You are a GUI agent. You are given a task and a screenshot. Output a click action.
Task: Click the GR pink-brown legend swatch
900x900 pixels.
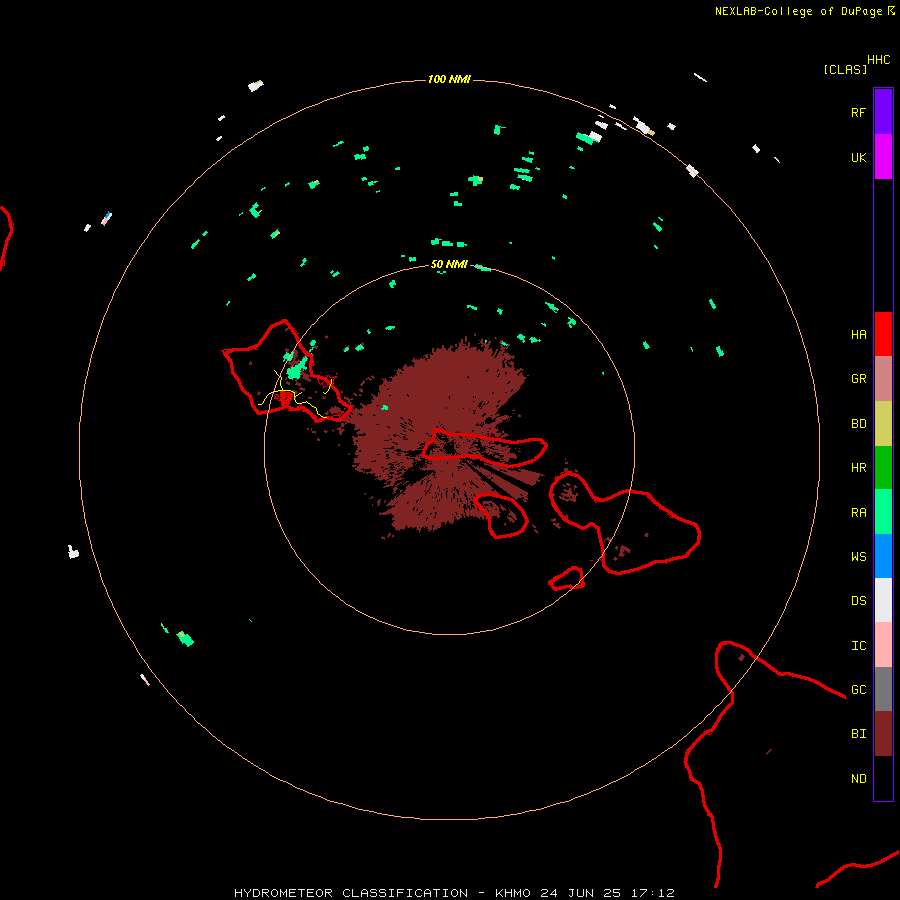pyautogui.click(x=883, y=379)
